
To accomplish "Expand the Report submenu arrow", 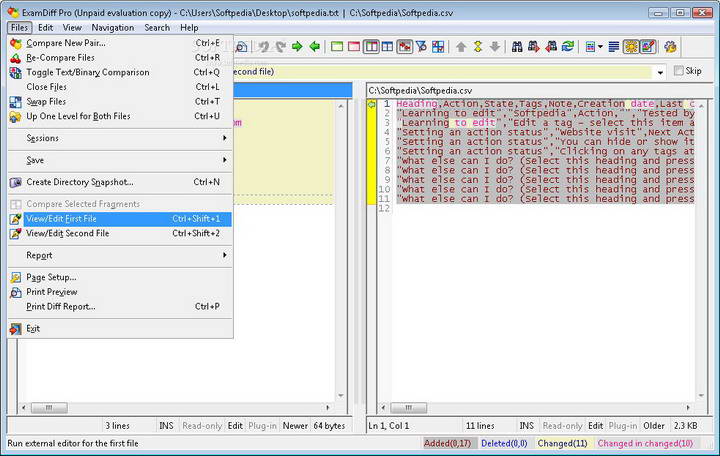I will pos(225,255).
